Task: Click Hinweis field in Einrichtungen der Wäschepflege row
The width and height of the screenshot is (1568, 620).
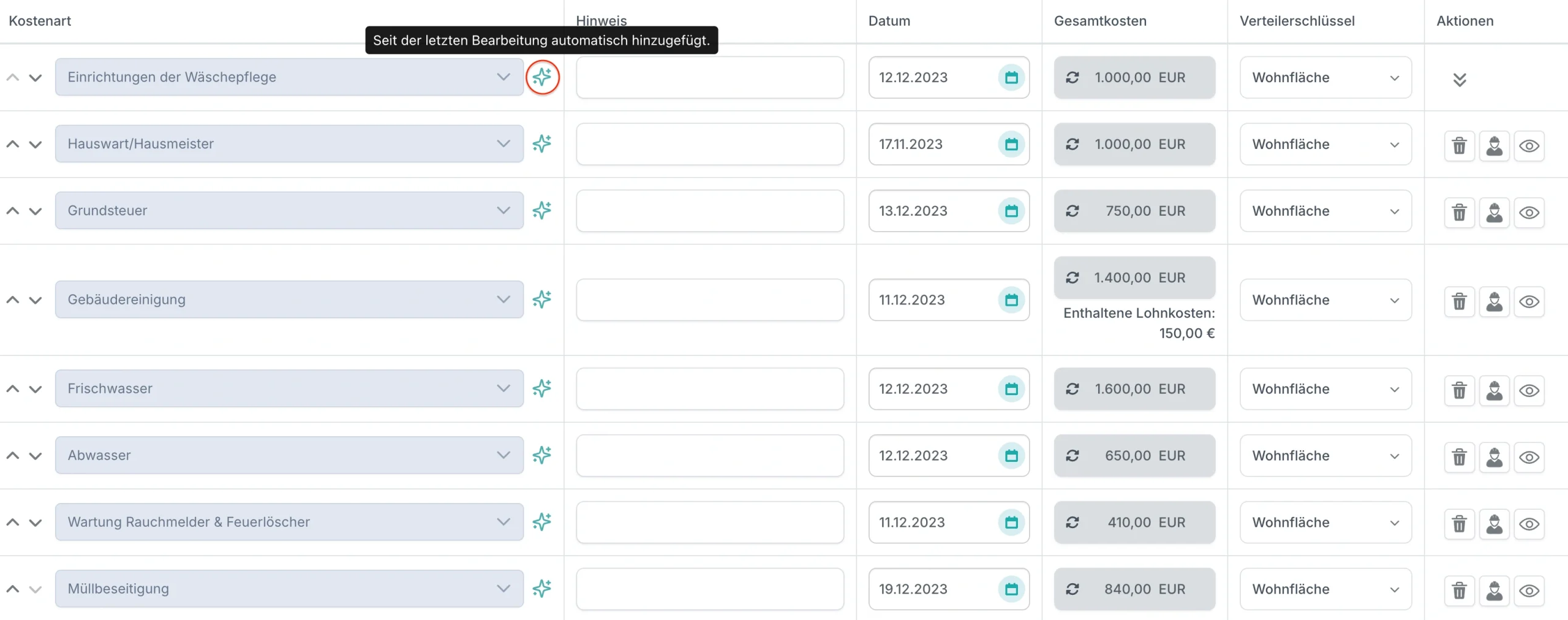Action: click(710, 77)
